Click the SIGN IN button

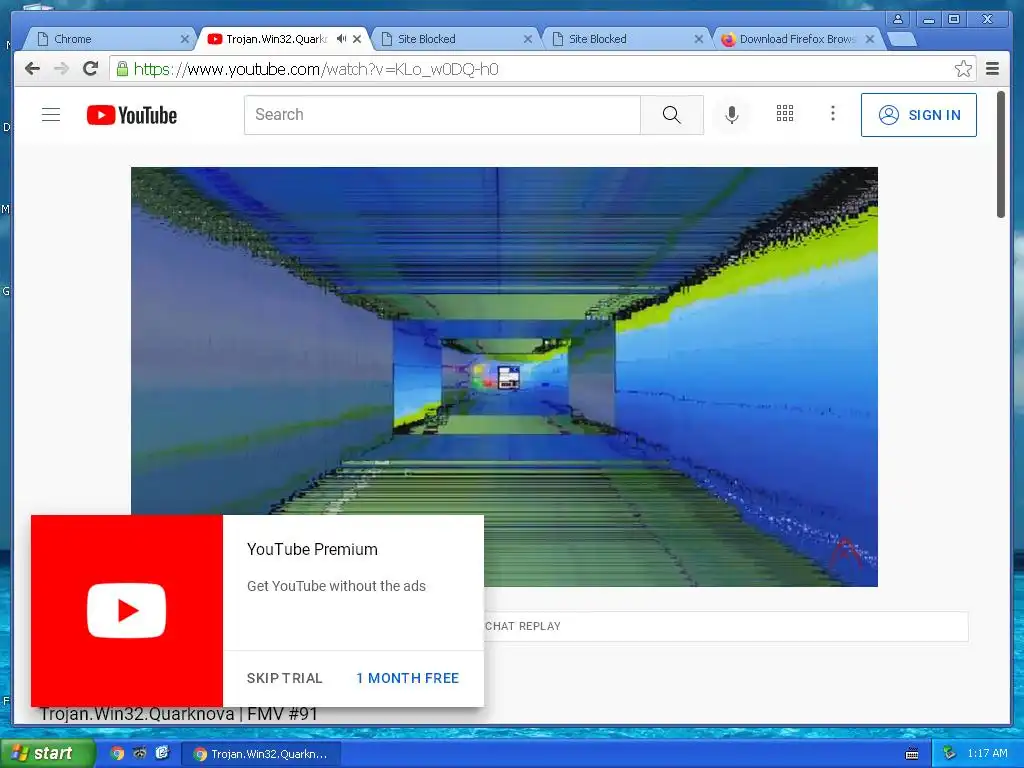pyautogui.click(x=918, y=115)
